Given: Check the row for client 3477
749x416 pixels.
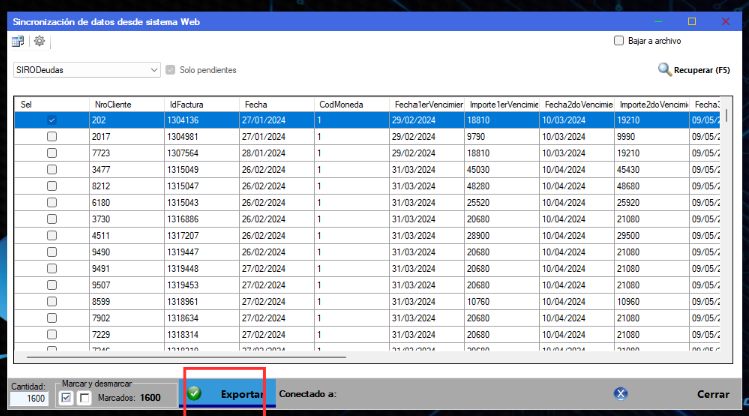Looking at the screenshot, I should (52, 170).
